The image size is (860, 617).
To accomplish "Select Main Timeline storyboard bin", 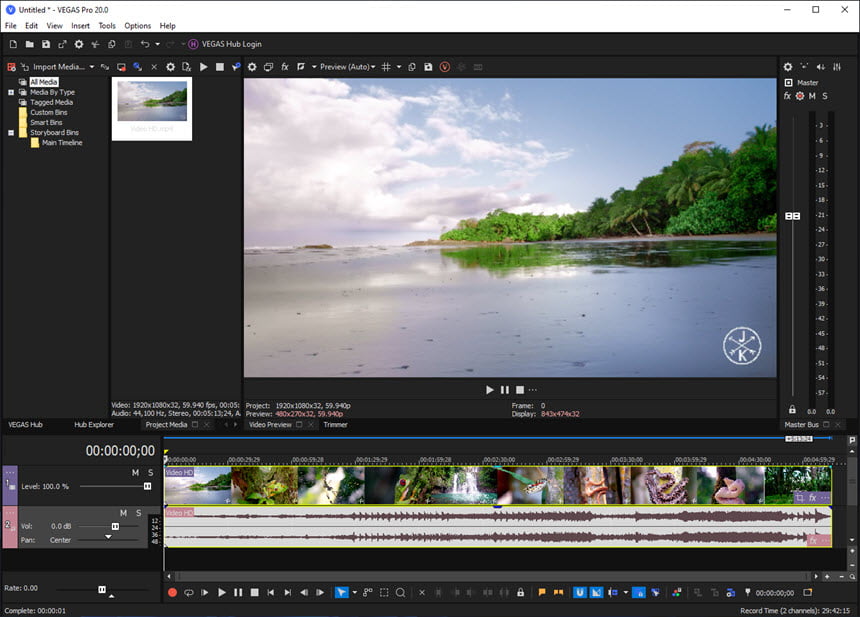I will click(62, 143).
